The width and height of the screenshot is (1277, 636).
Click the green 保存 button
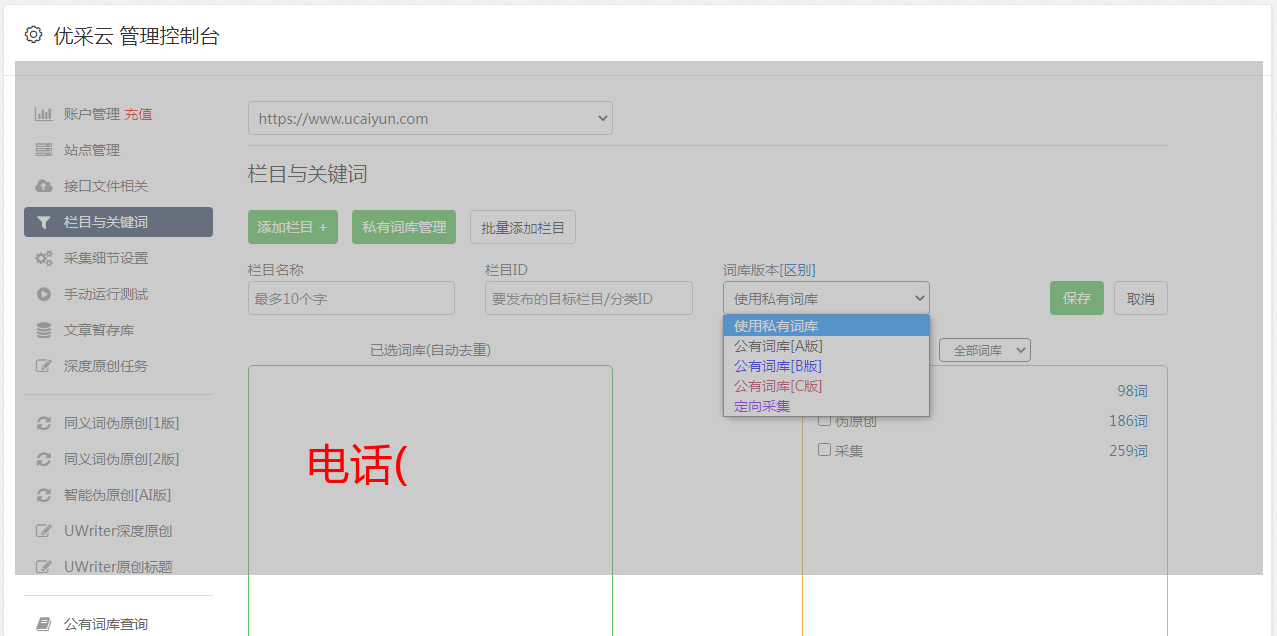(1076, 298)
